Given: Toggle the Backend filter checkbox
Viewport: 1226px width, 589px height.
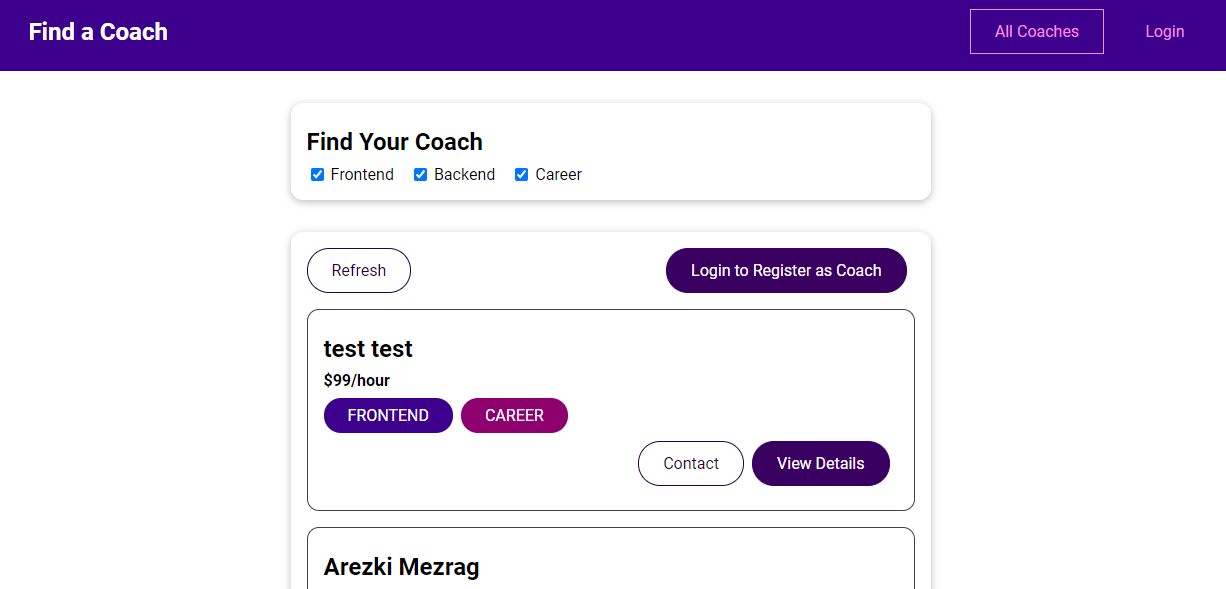Looking at the screenshot, I should (x=421, y=175).
